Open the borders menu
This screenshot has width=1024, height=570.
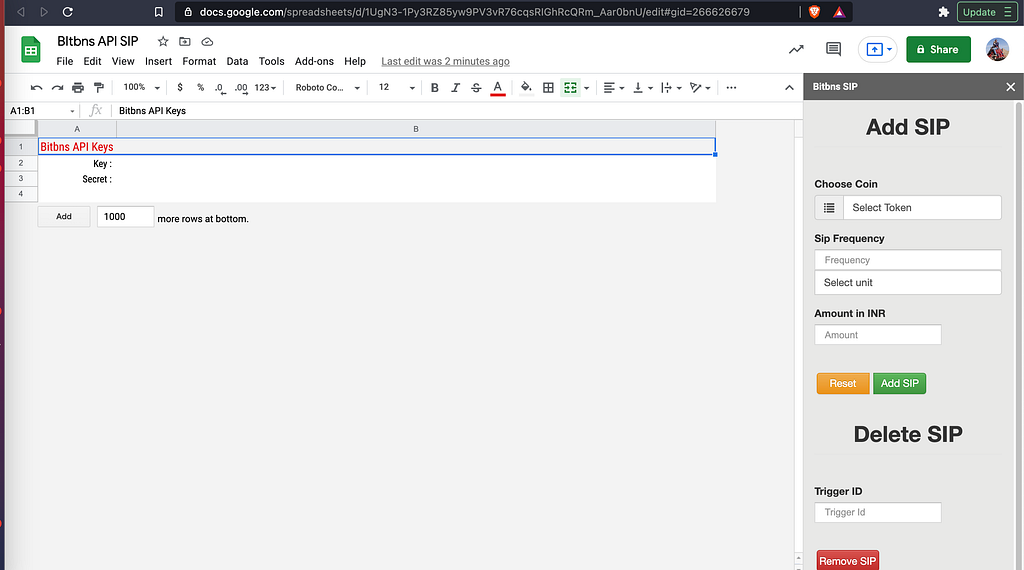point(549,87)
